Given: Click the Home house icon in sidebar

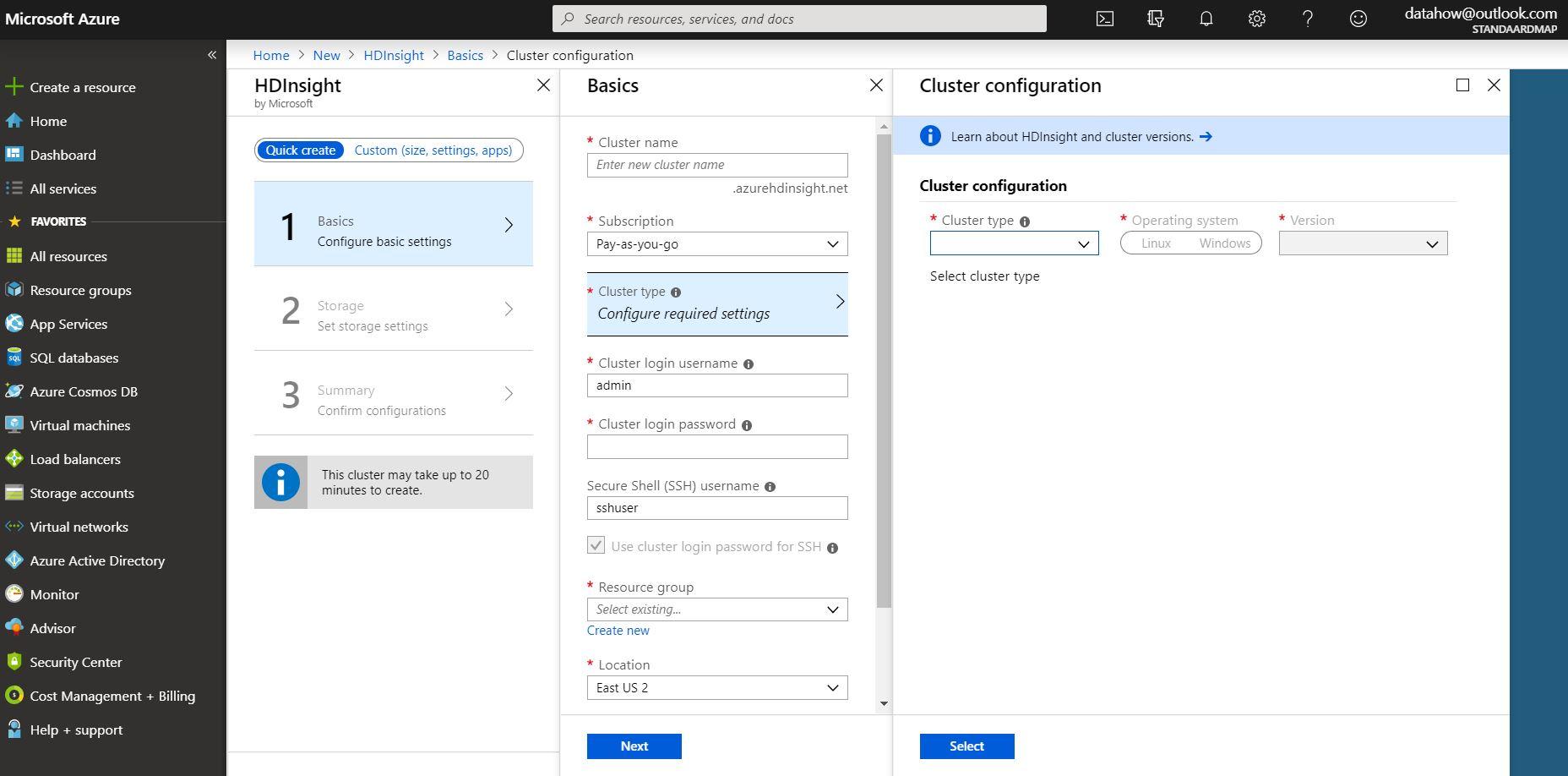Looking at the screenshot, I should (14, 121).
